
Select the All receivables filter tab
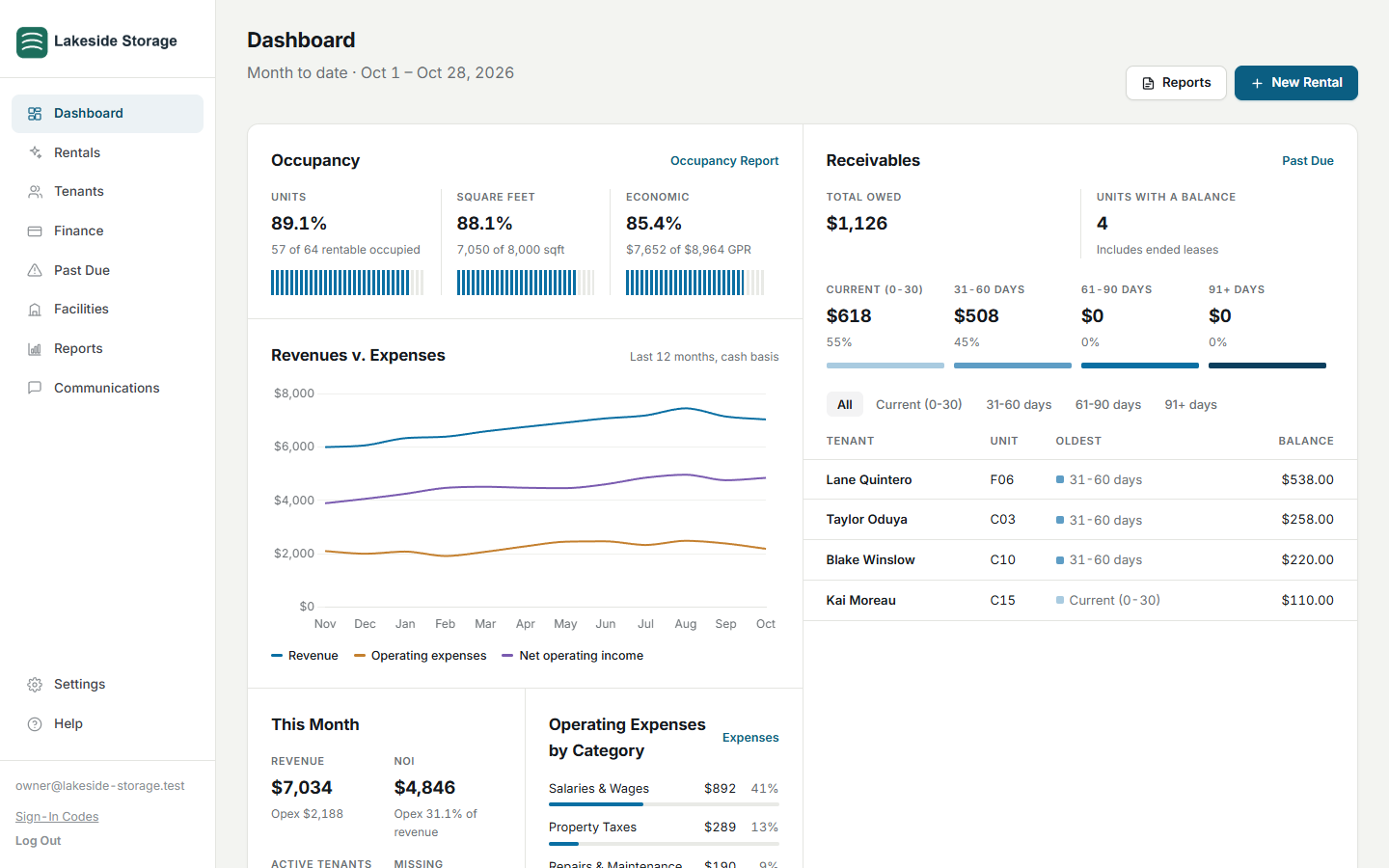[x=844, y=405]
